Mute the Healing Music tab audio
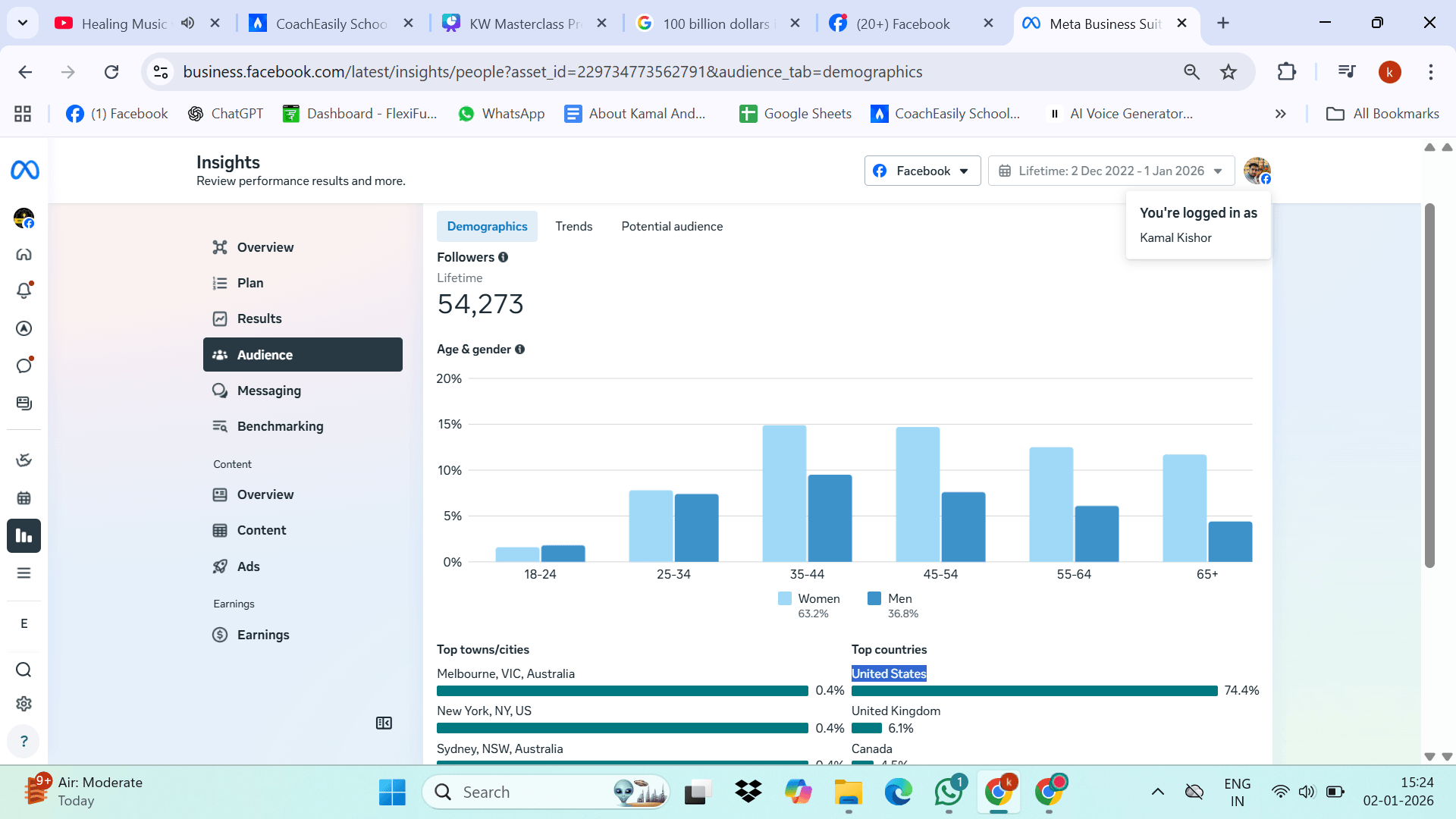The width and height of the screenshot is (1456, 819). [x=187, y=24]
